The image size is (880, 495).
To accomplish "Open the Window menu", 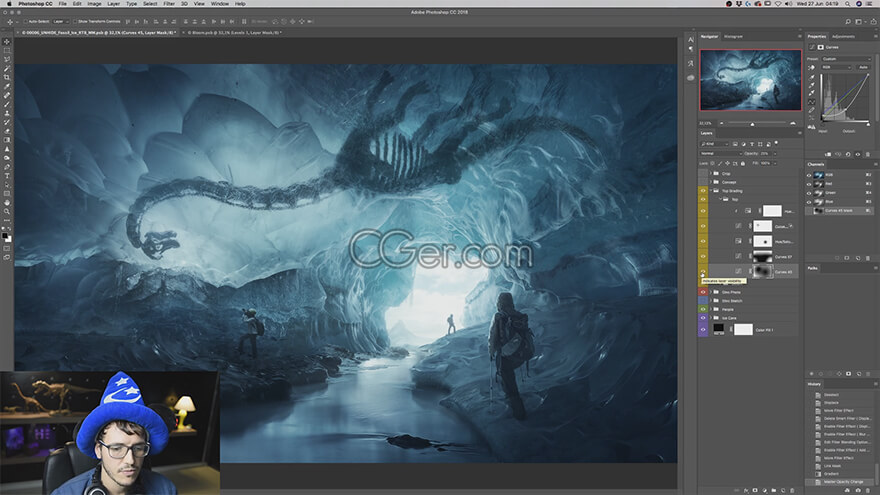I will [219, 3].
